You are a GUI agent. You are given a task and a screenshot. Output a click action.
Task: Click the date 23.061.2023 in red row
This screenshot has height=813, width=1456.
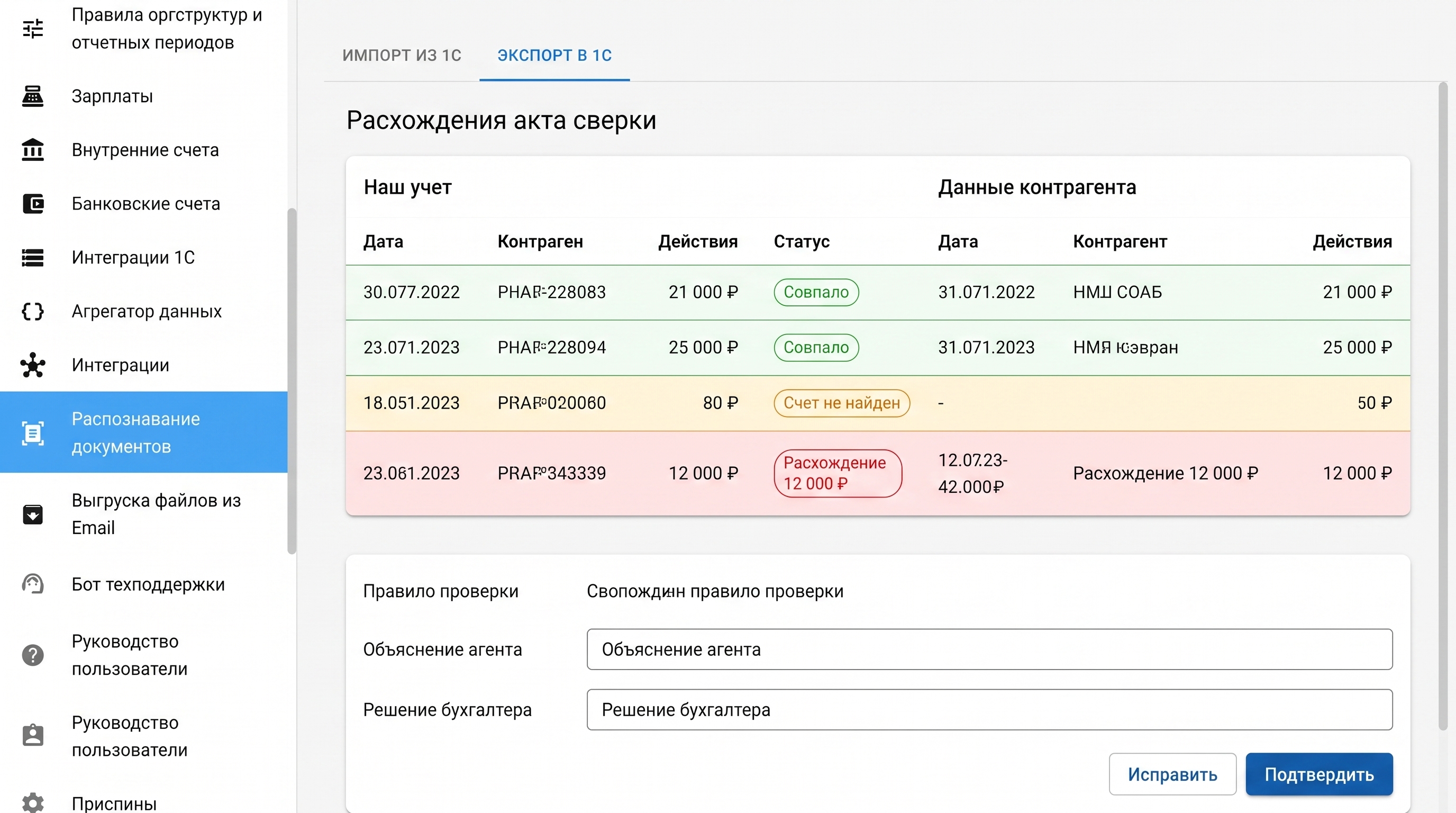(x=411, y=473)
